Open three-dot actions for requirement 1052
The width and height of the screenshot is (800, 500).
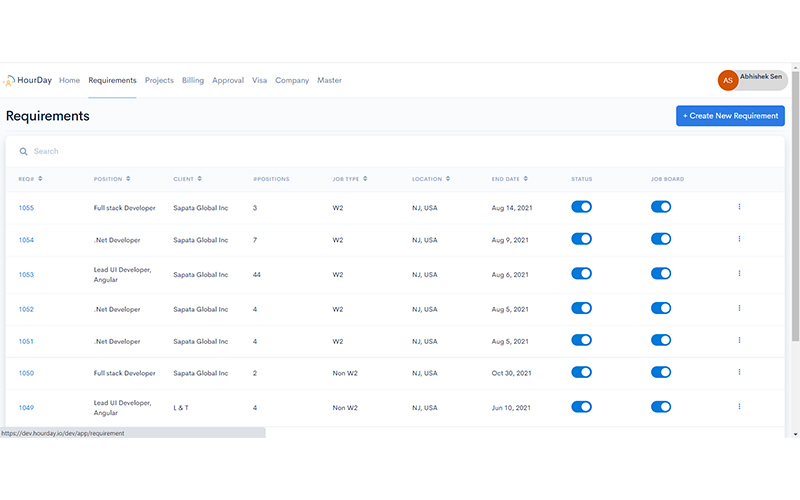coord(739,309)
